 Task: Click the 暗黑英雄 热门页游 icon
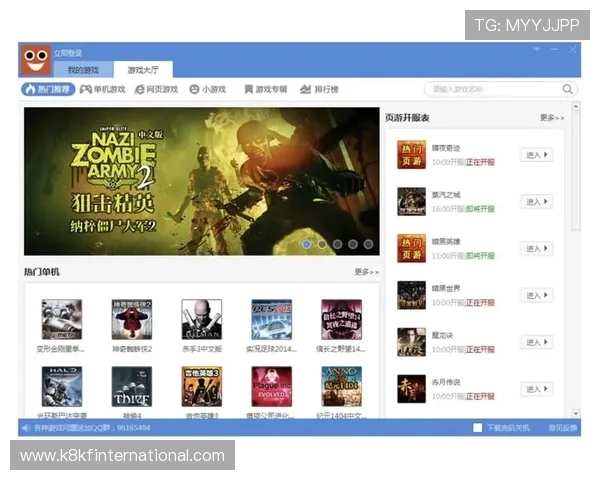[x=411, y=248]
